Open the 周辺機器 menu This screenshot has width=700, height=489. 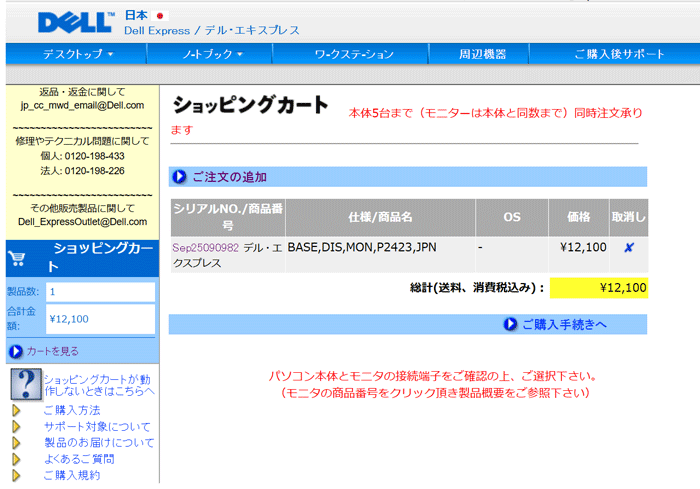click(x=483, y=54)
